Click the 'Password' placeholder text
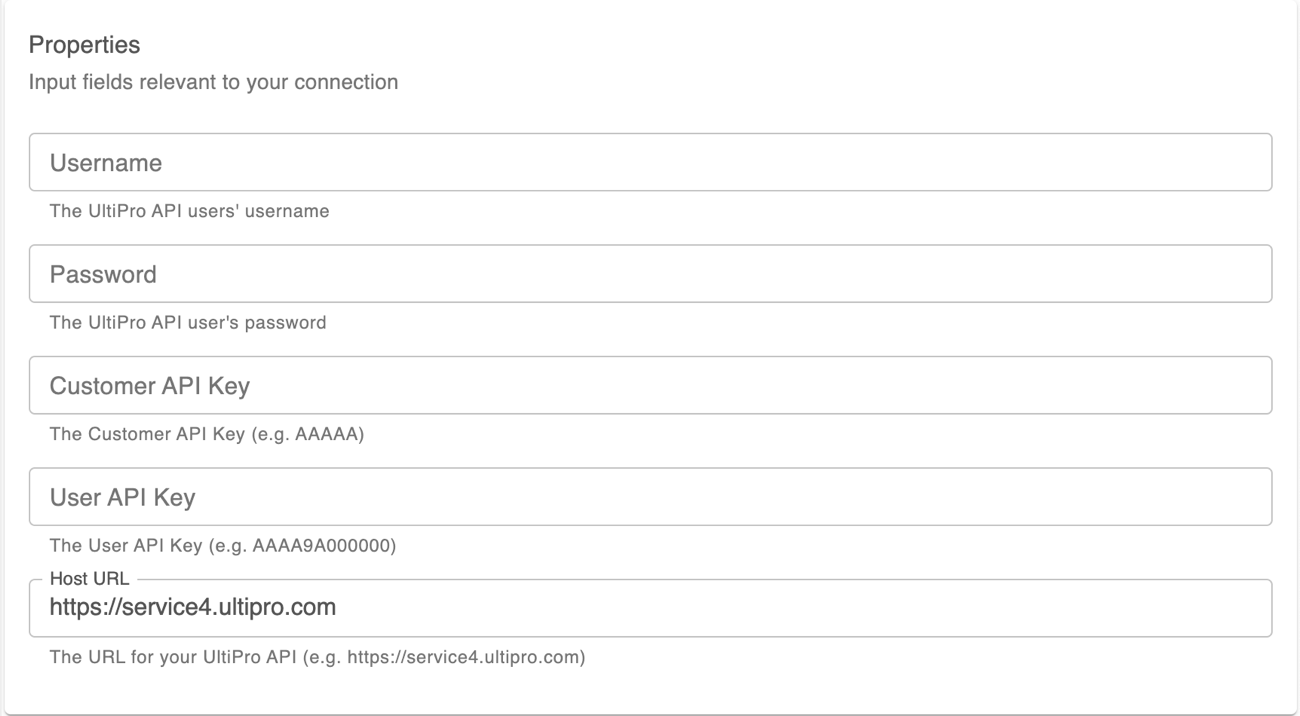The width and height of the screenshot is (1300, 716). 103,275
